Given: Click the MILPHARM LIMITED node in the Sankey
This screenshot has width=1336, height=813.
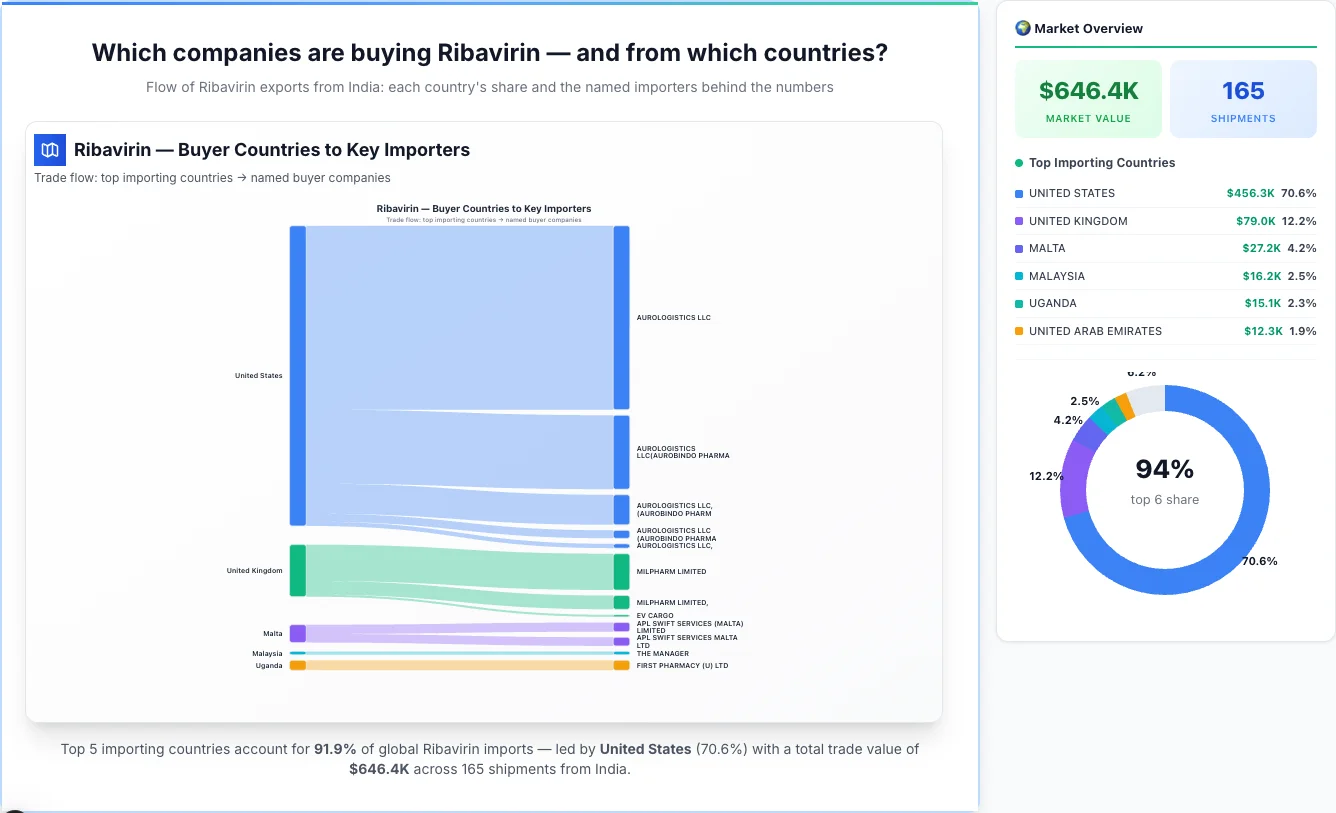Looking at the screenshot, I should 621,571.
